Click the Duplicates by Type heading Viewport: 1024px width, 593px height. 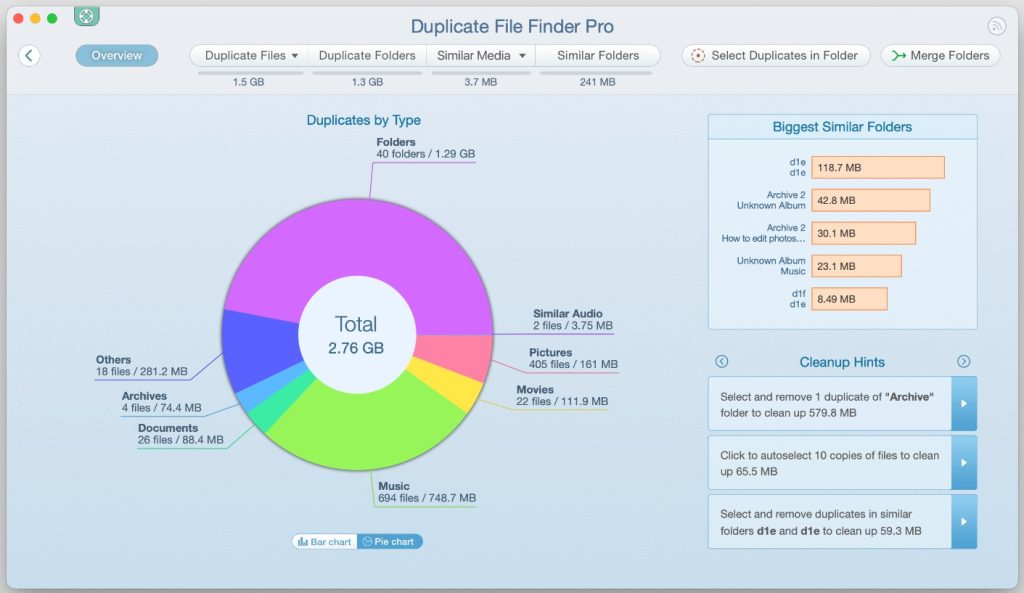coord(364,120)
